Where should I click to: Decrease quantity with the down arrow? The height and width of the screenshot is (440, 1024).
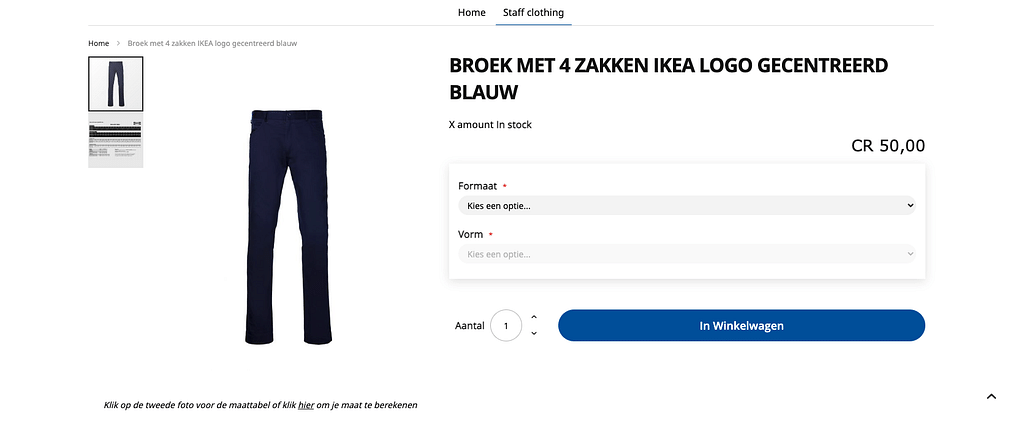[534, 333]
